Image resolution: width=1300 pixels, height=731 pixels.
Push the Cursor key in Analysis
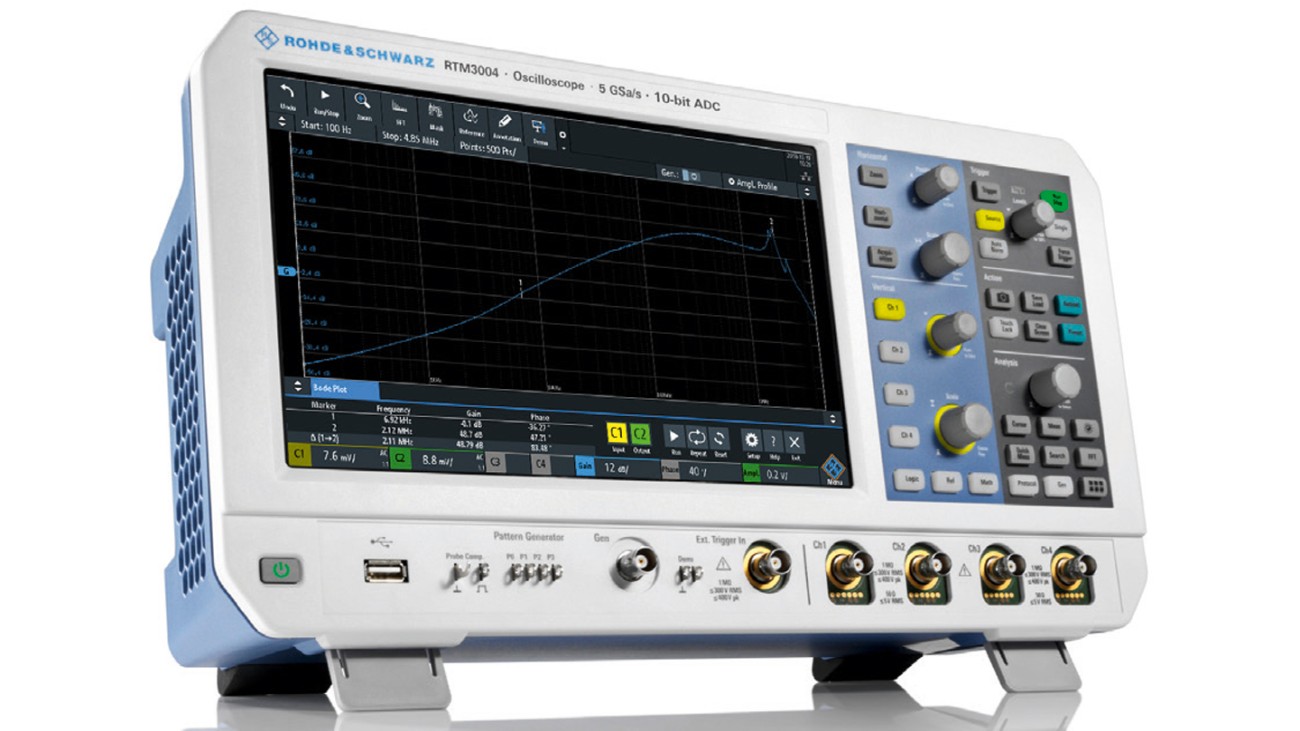click(1017, 423)
